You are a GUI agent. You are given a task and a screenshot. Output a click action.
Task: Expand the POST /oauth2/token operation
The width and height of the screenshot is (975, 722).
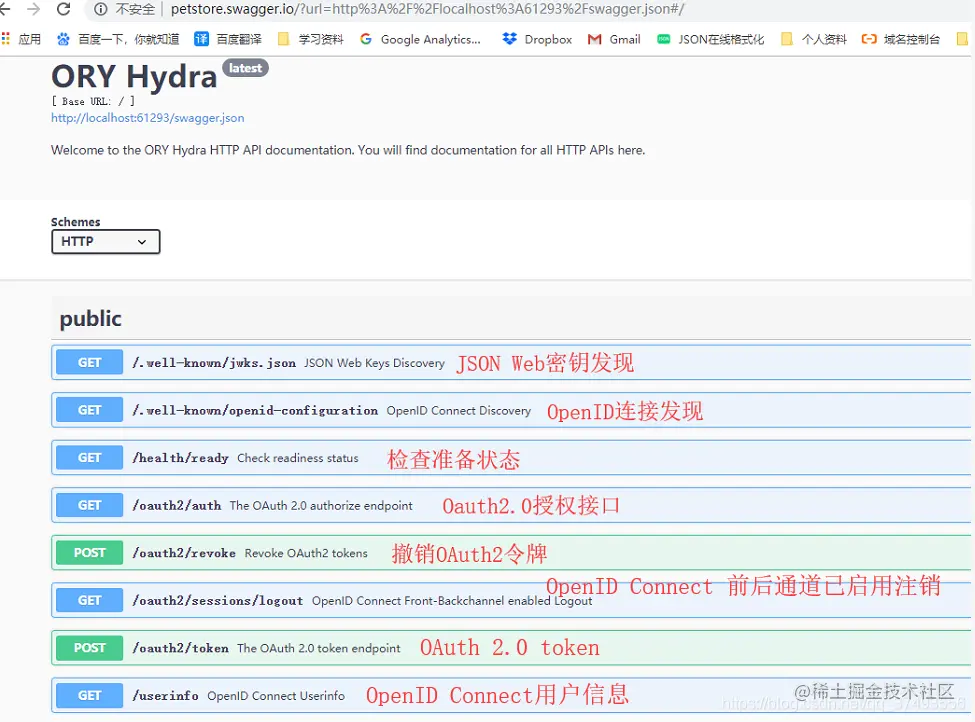point(511,648)
